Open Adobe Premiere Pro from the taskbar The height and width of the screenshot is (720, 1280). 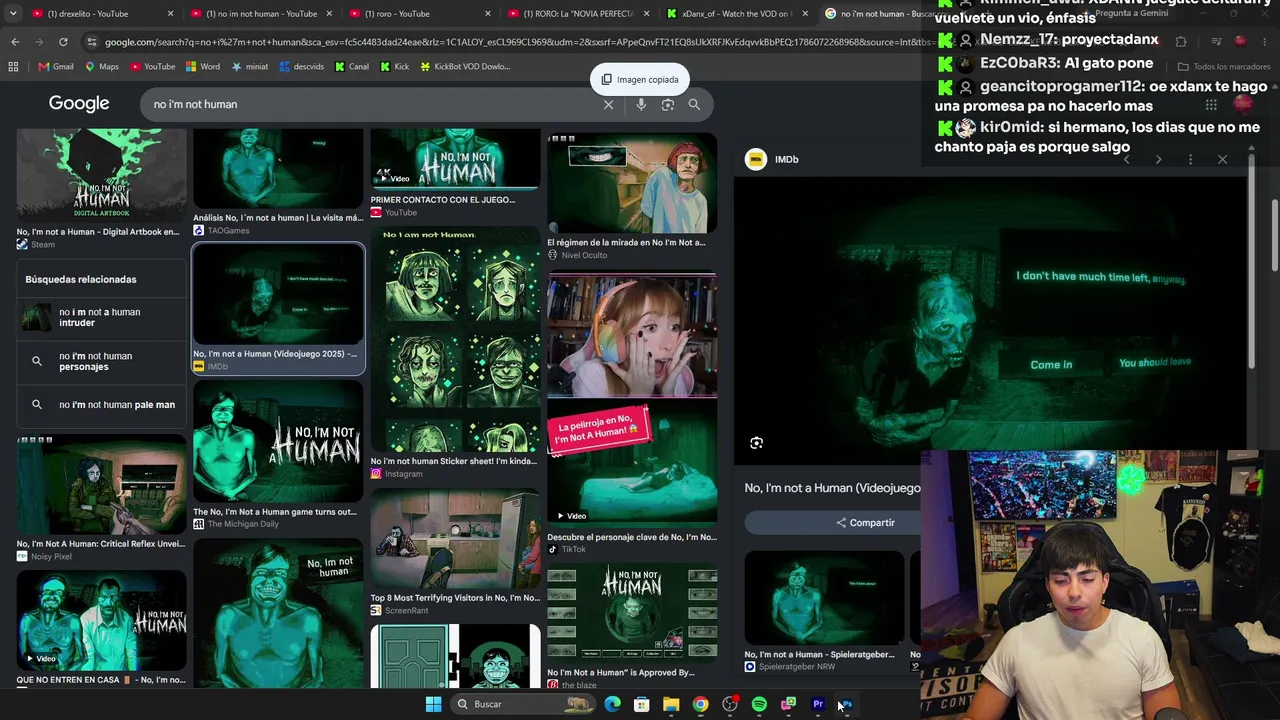point(818,704)
